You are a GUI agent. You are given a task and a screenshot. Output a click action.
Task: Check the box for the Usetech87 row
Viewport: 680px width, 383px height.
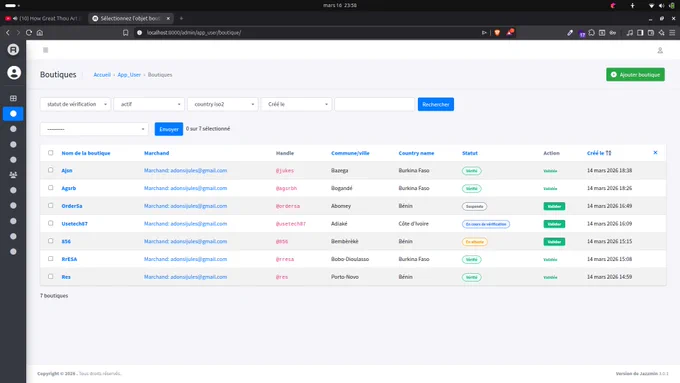(51, 223)
